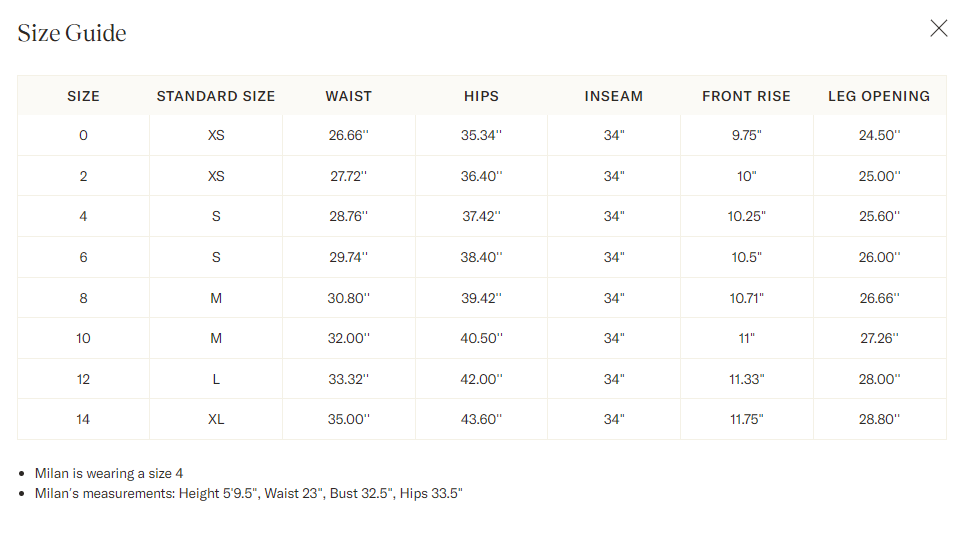Click the L standard size cell
Viewport: 958px width, 542px height.
(x=216, y=379)
